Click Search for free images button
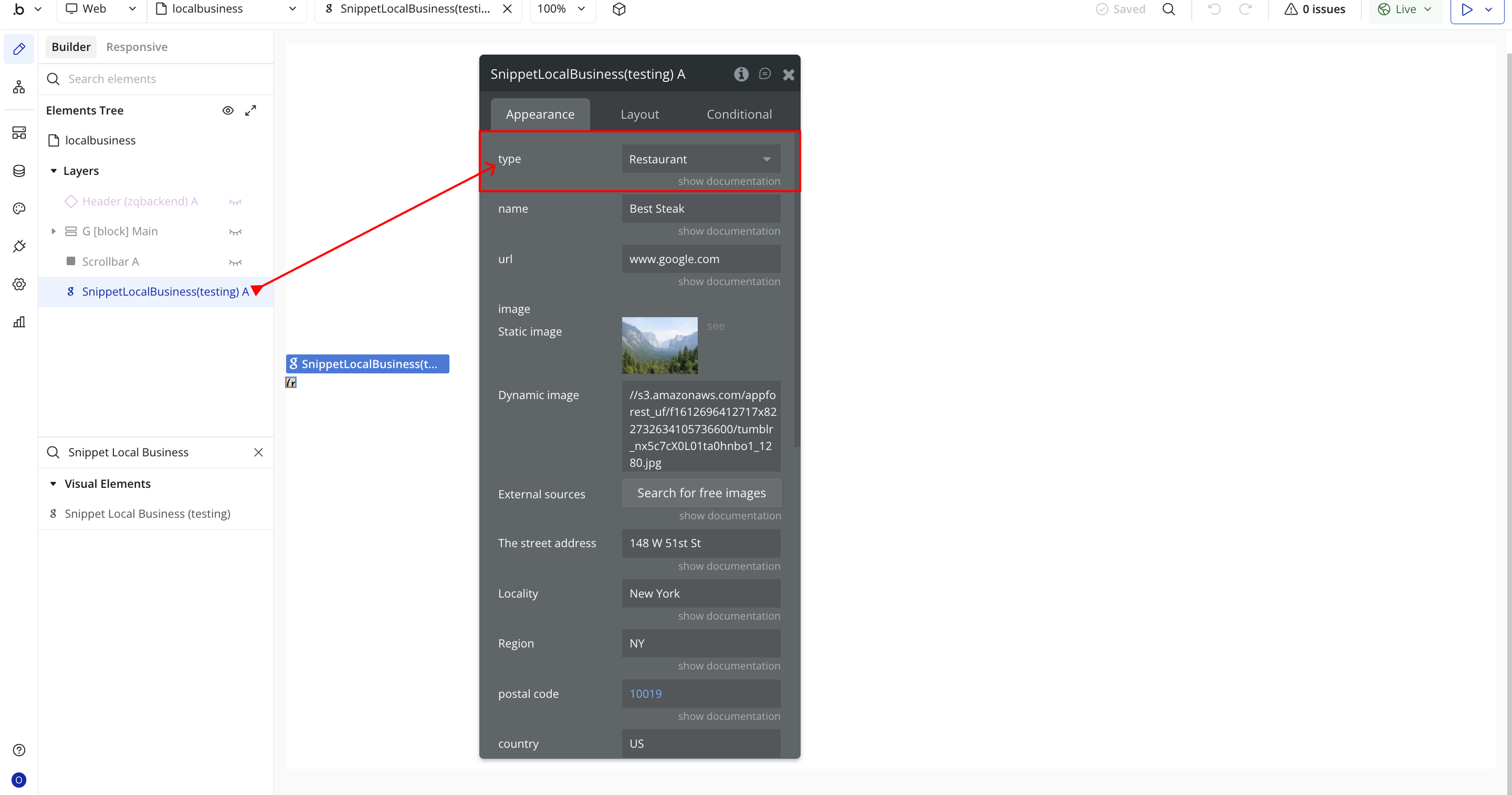 (701, 493)
